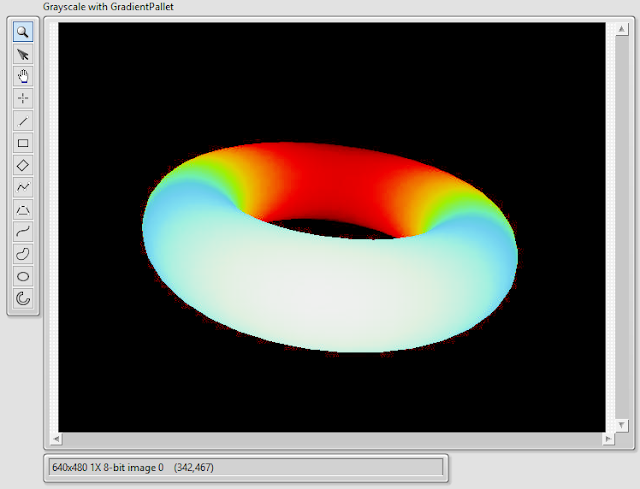
Task: Click '640x480 1X 8-bit image 0' status text
Action: (108, 467)
